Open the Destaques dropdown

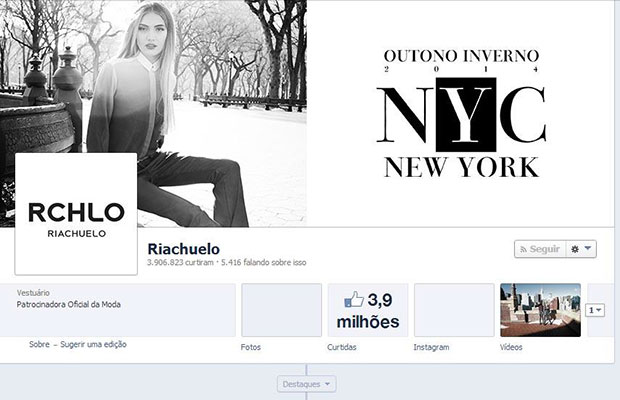point(306,384)
